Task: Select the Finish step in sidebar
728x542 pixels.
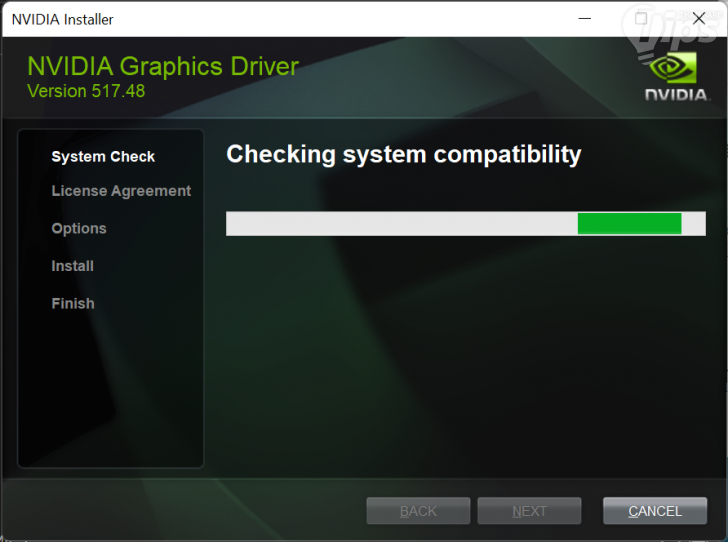Action: (x=73, y=303)
